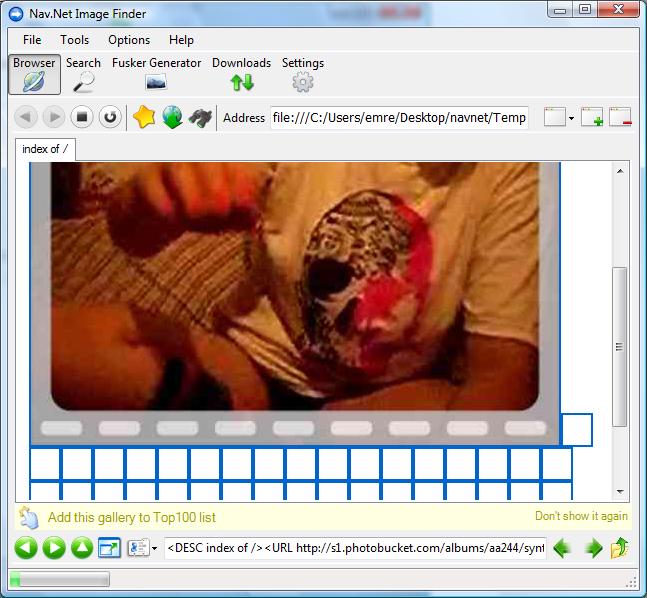
Task: Click the binoculars icon
Action: pyautogui.click(x=200, y=118)
